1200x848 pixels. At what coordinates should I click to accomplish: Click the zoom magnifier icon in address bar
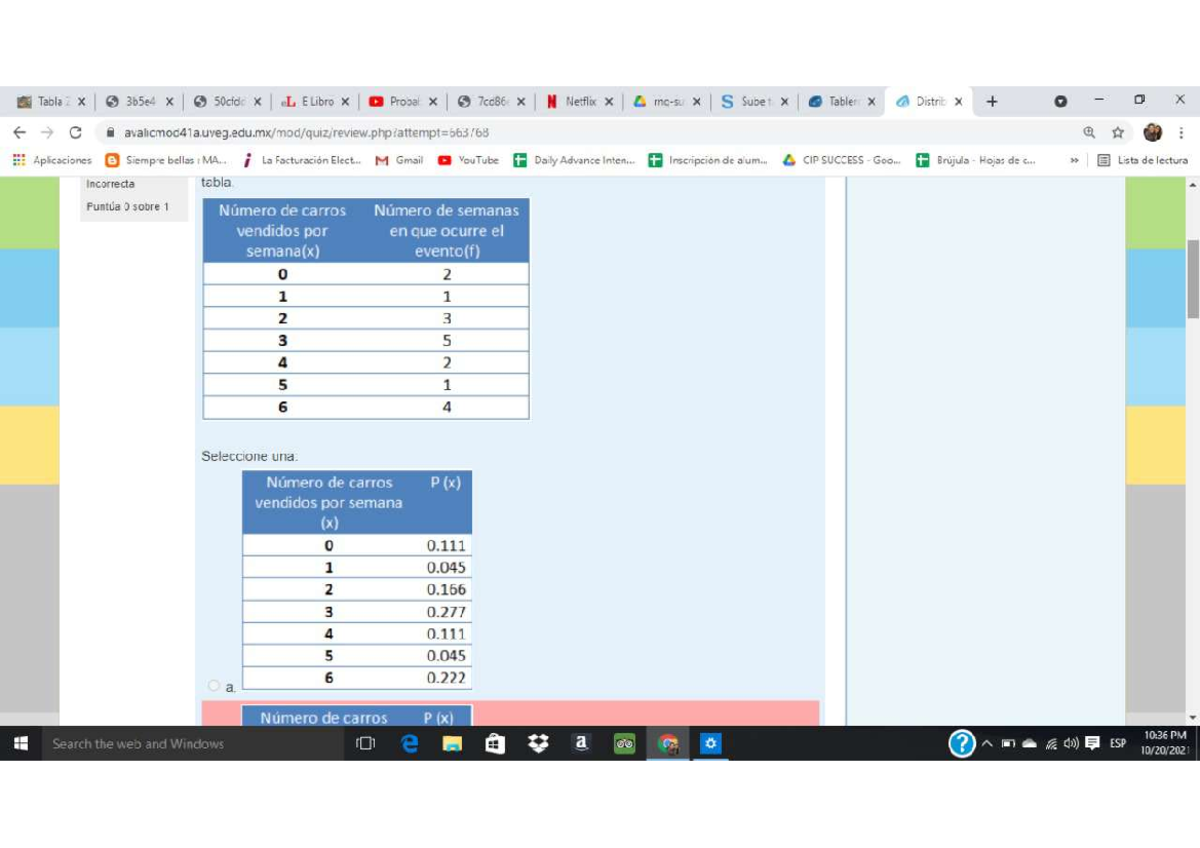pos(1088,132)
